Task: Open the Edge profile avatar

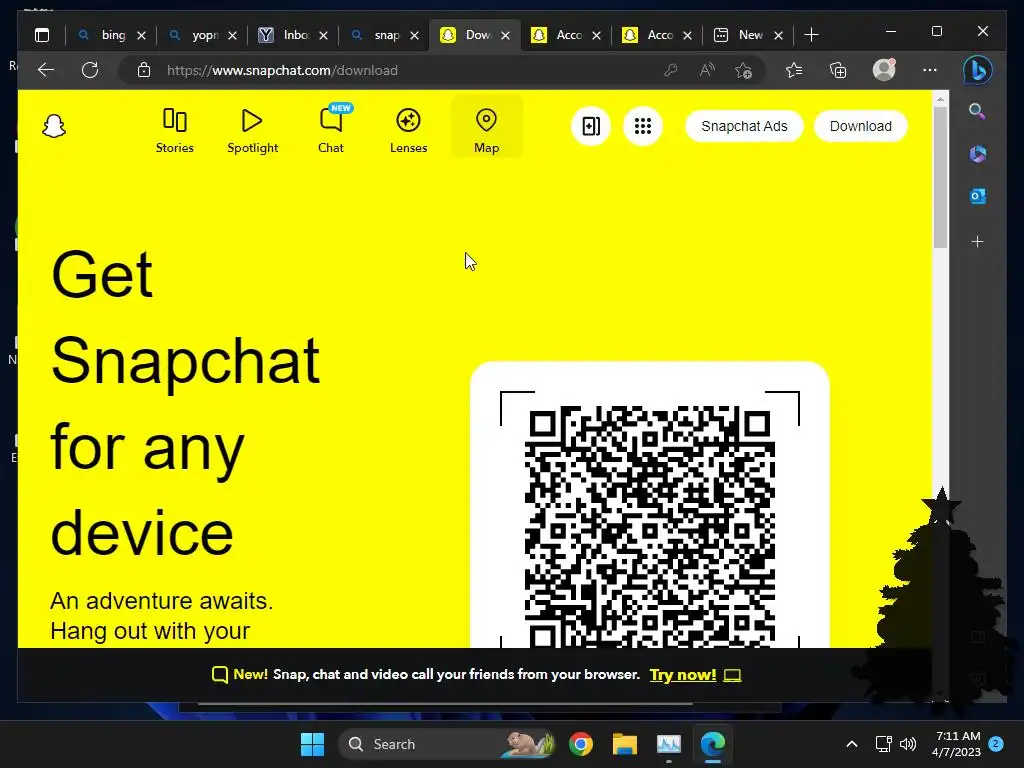Action: tap(884, 70)
